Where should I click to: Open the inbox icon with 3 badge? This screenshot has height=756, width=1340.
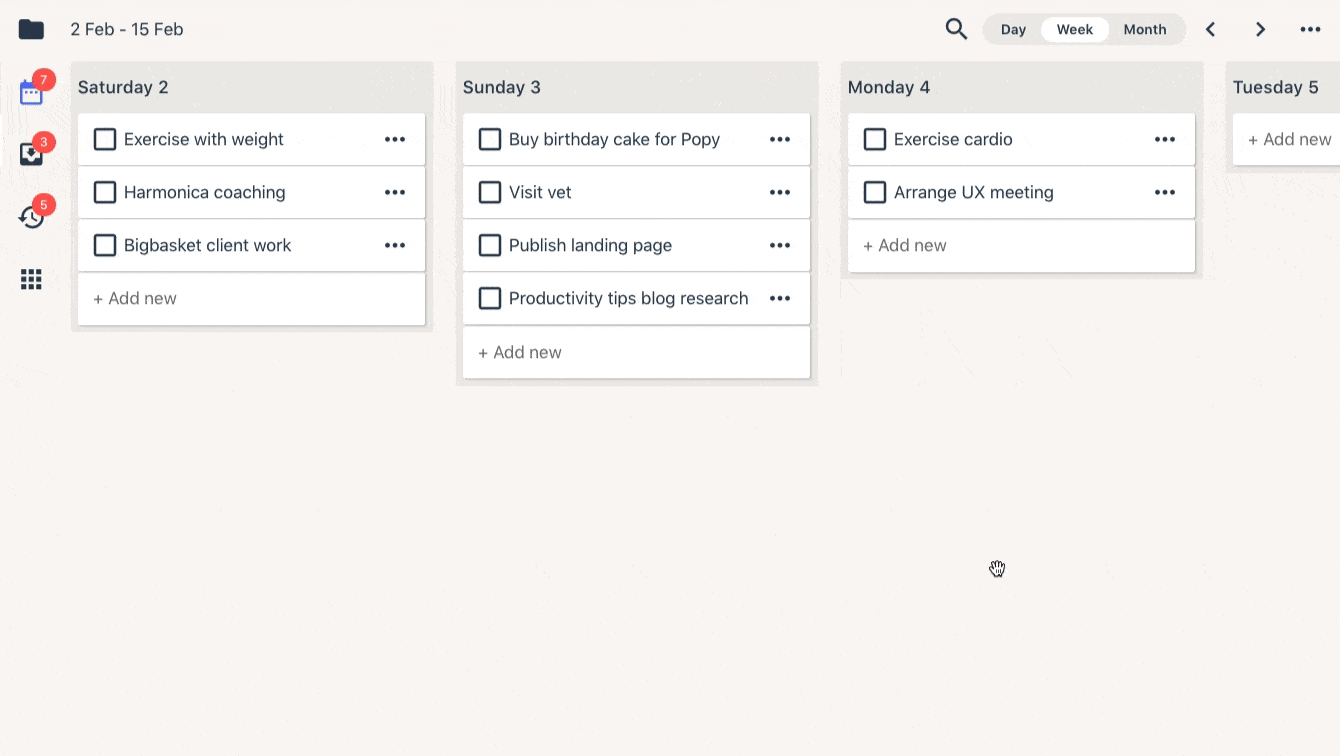coord(31,154)
